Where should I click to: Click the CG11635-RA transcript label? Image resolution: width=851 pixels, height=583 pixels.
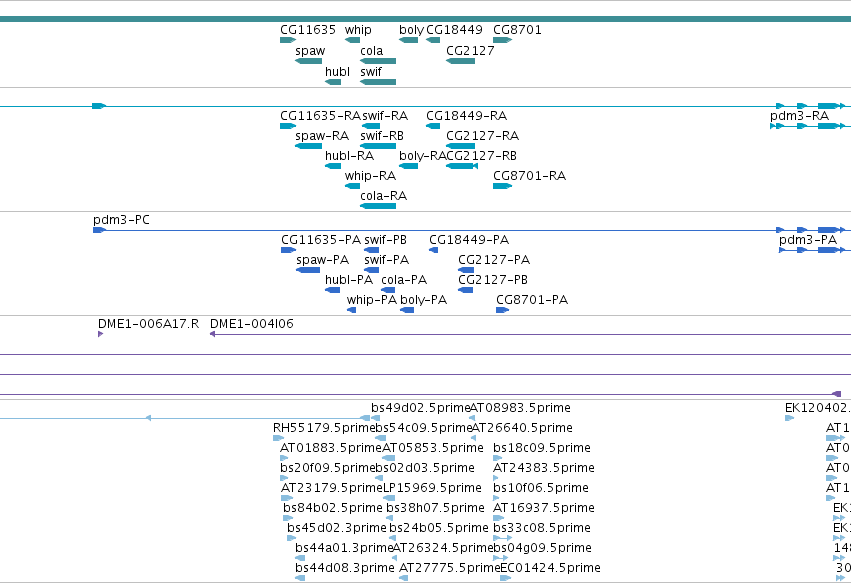point(321,116)
